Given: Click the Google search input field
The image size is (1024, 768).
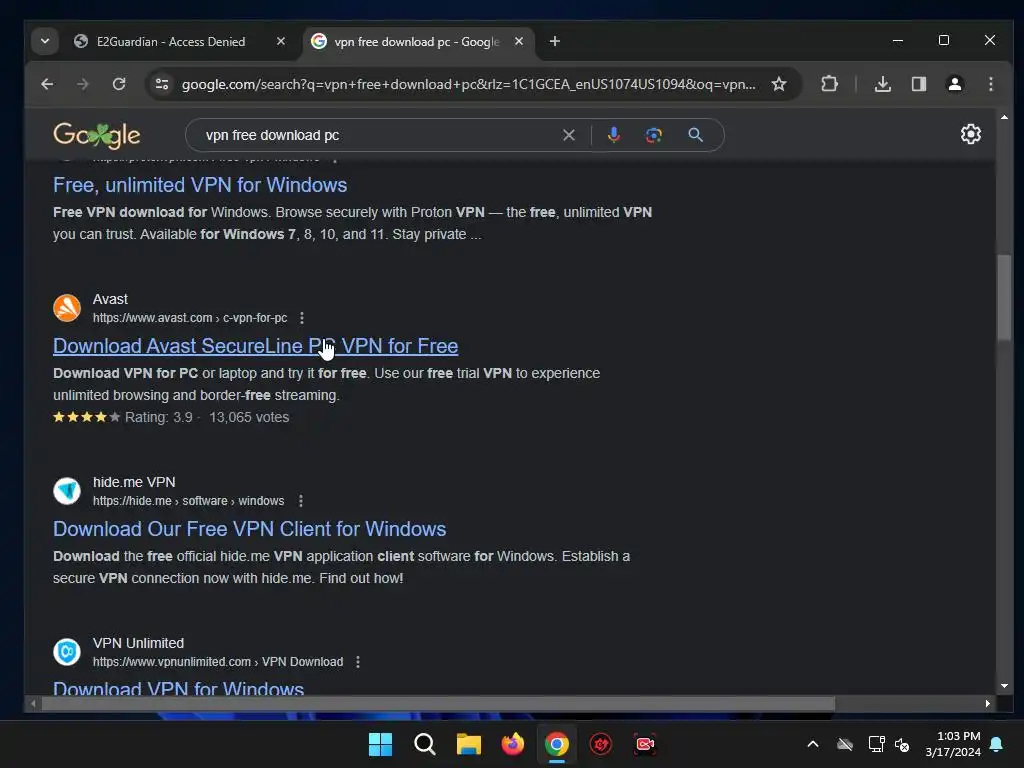Looking at the screenshot, I should pos(379,135).
